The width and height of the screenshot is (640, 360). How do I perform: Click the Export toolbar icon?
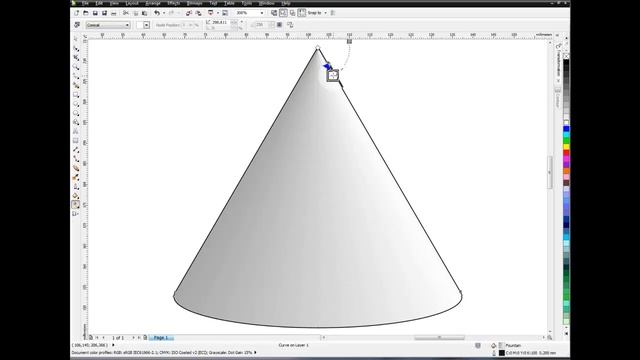[198, 13]
